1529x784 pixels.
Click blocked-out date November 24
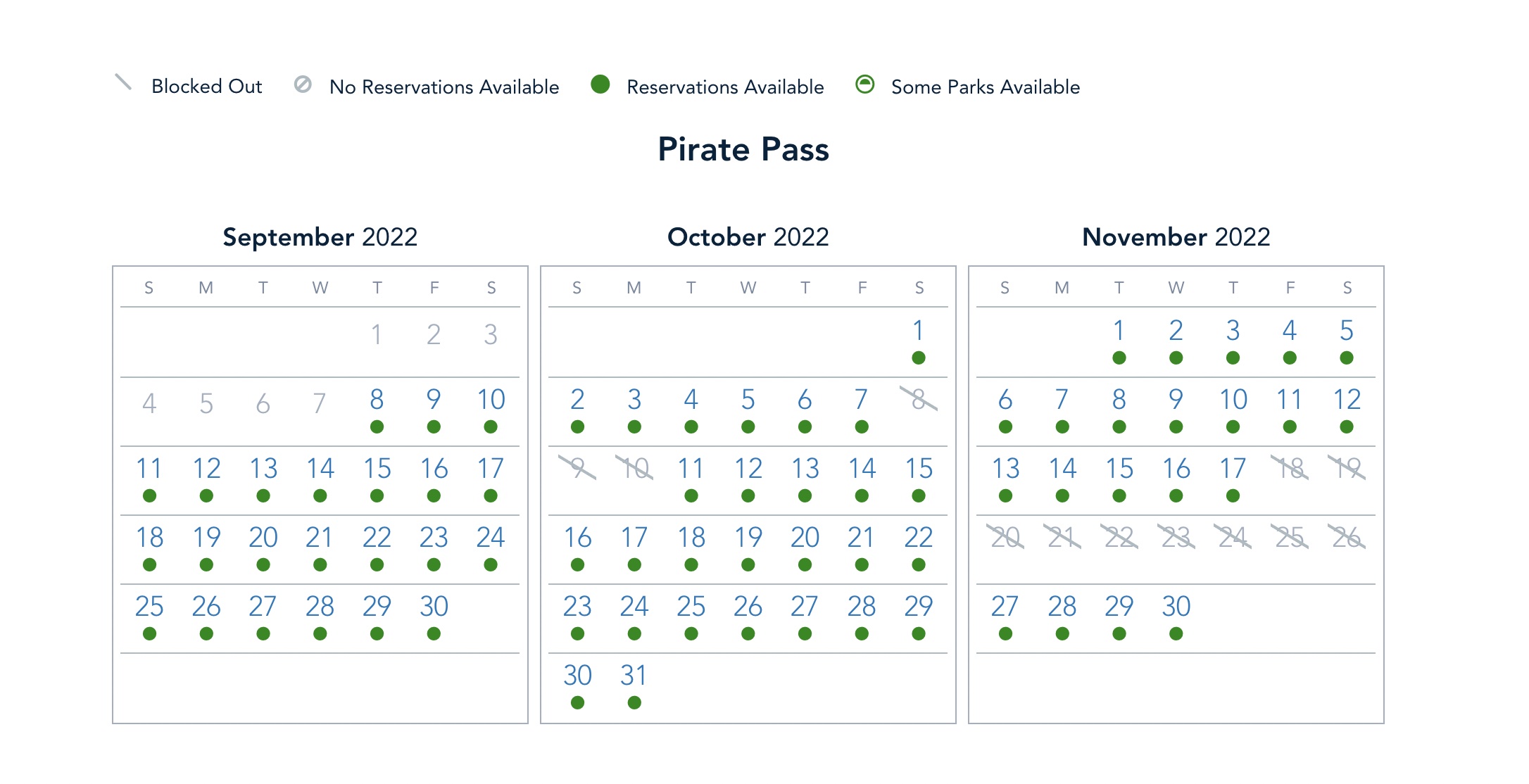[x=1233, y=538]
